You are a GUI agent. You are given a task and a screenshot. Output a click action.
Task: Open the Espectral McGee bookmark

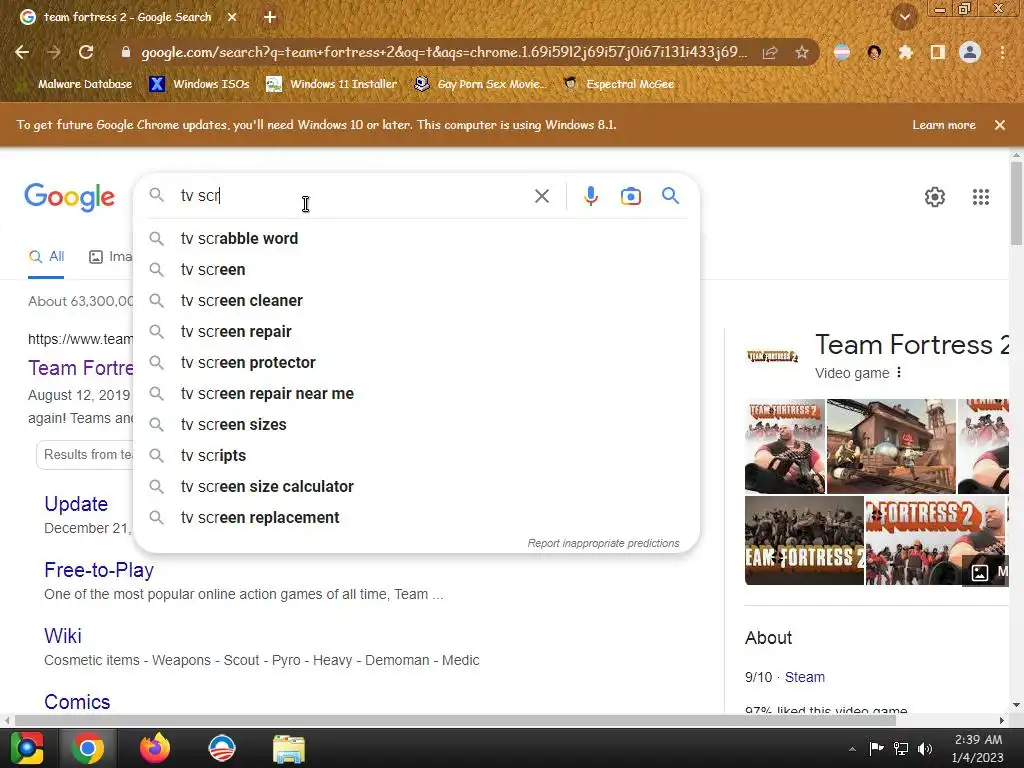(619, 84)
